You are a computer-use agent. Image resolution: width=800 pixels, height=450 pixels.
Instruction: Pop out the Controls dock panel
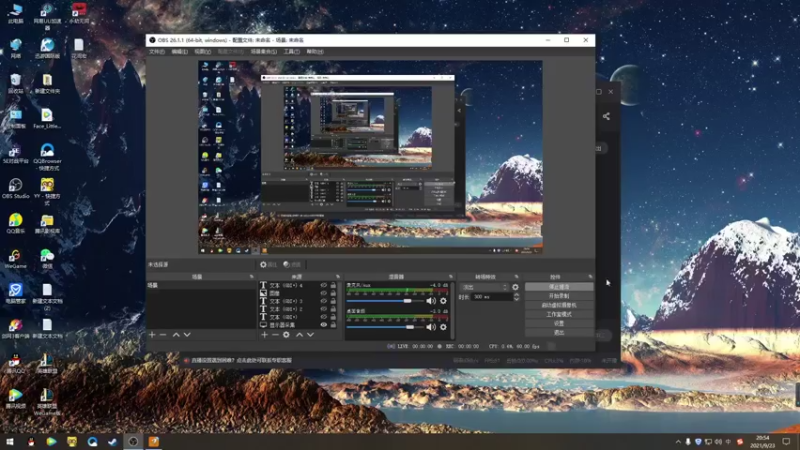point(590,277)
